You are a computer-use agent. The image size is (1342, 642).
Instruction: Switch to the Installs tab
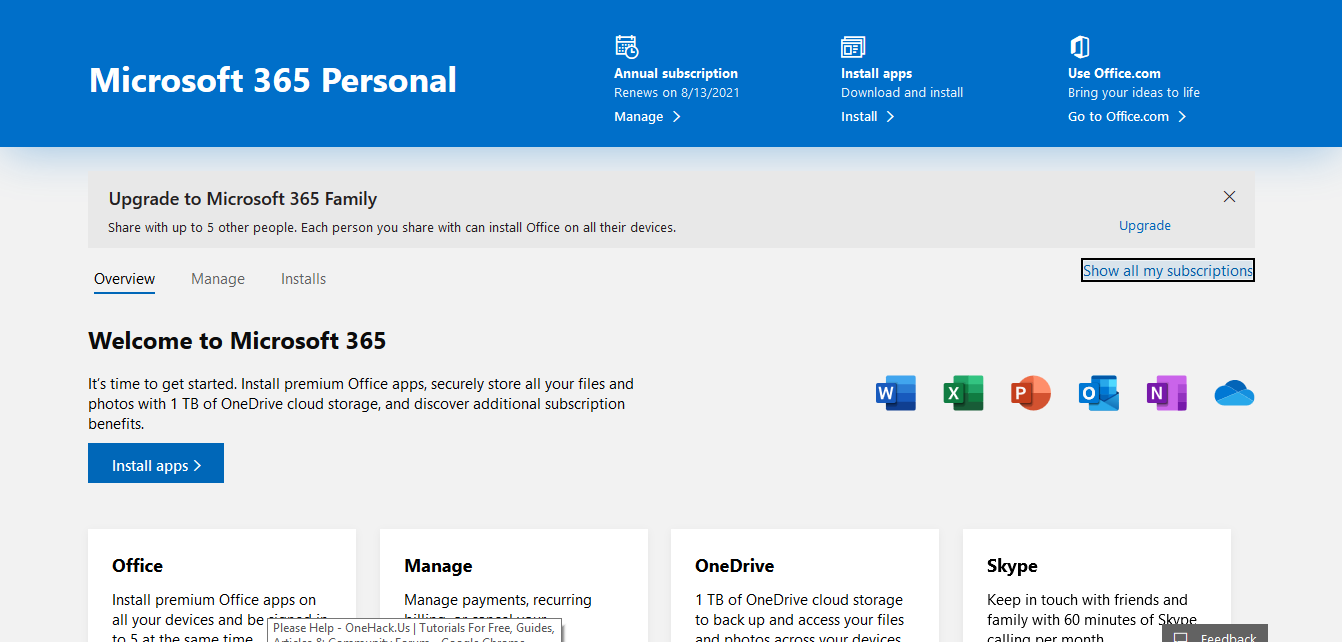click(304, 280)
